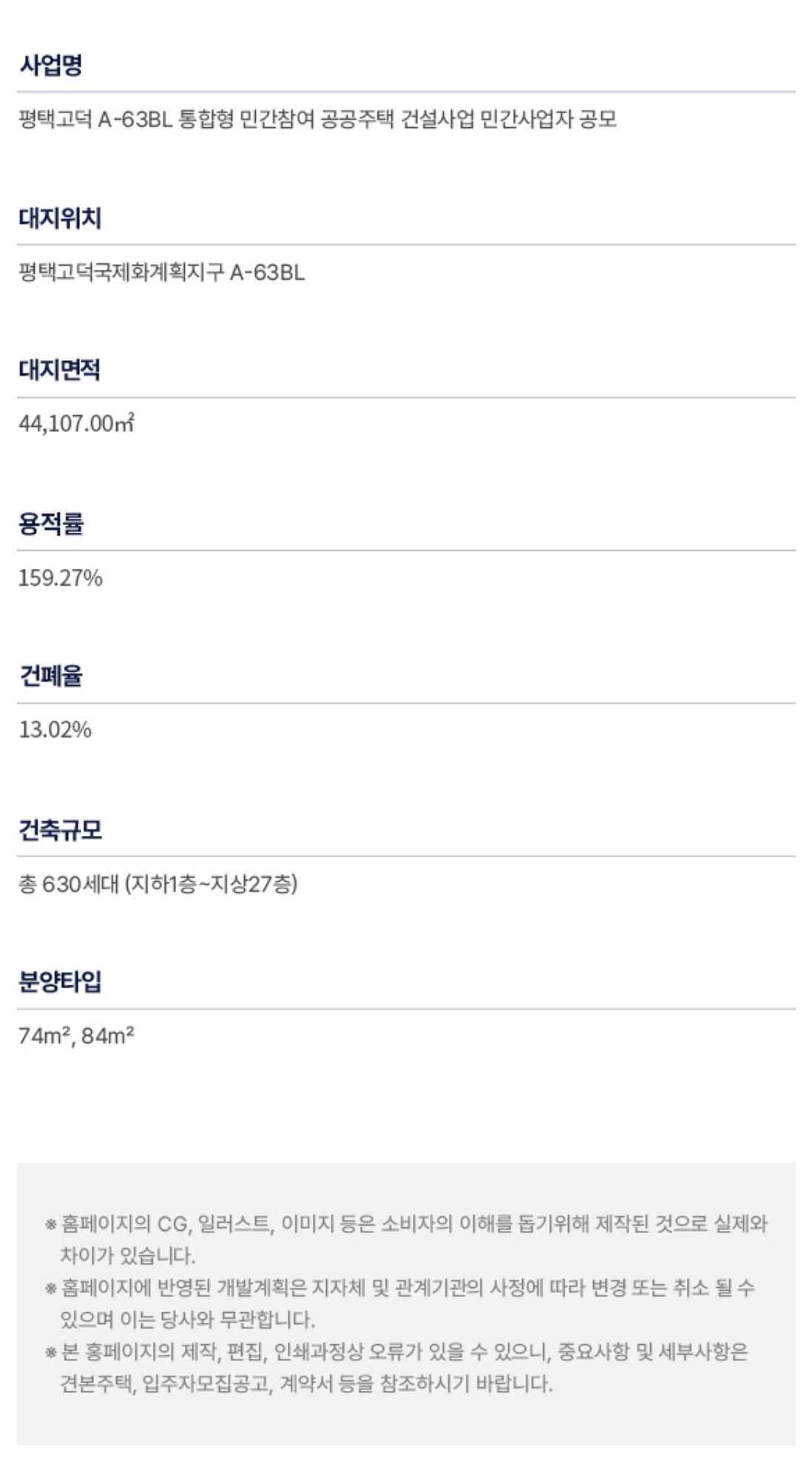Select the 총 630세대 scale text
Screen dimensions: 812x1458
158,884
